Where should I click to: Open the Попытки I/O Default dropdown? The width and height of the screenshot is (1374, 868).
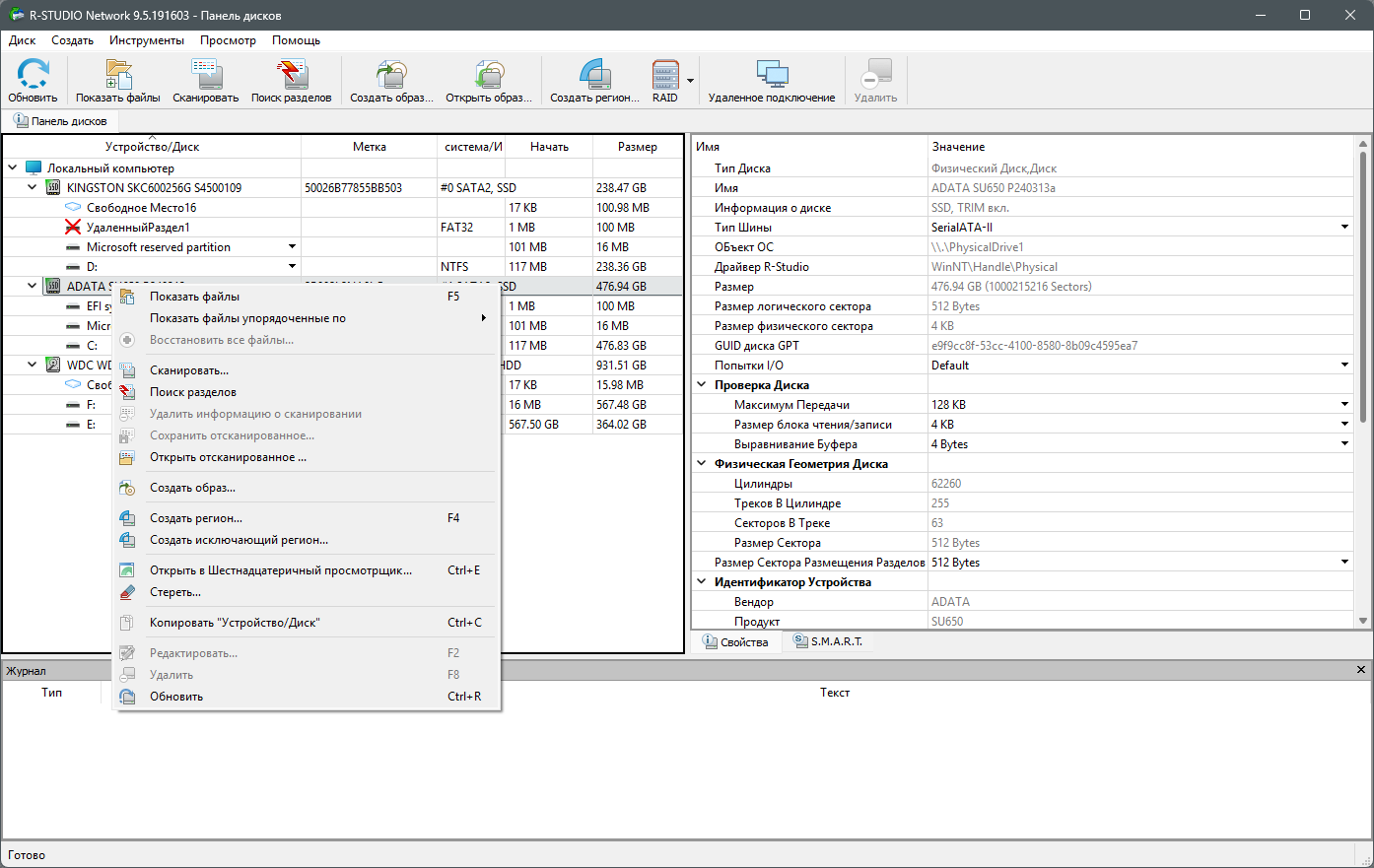pyautogui.click(x=1345, y=366)
